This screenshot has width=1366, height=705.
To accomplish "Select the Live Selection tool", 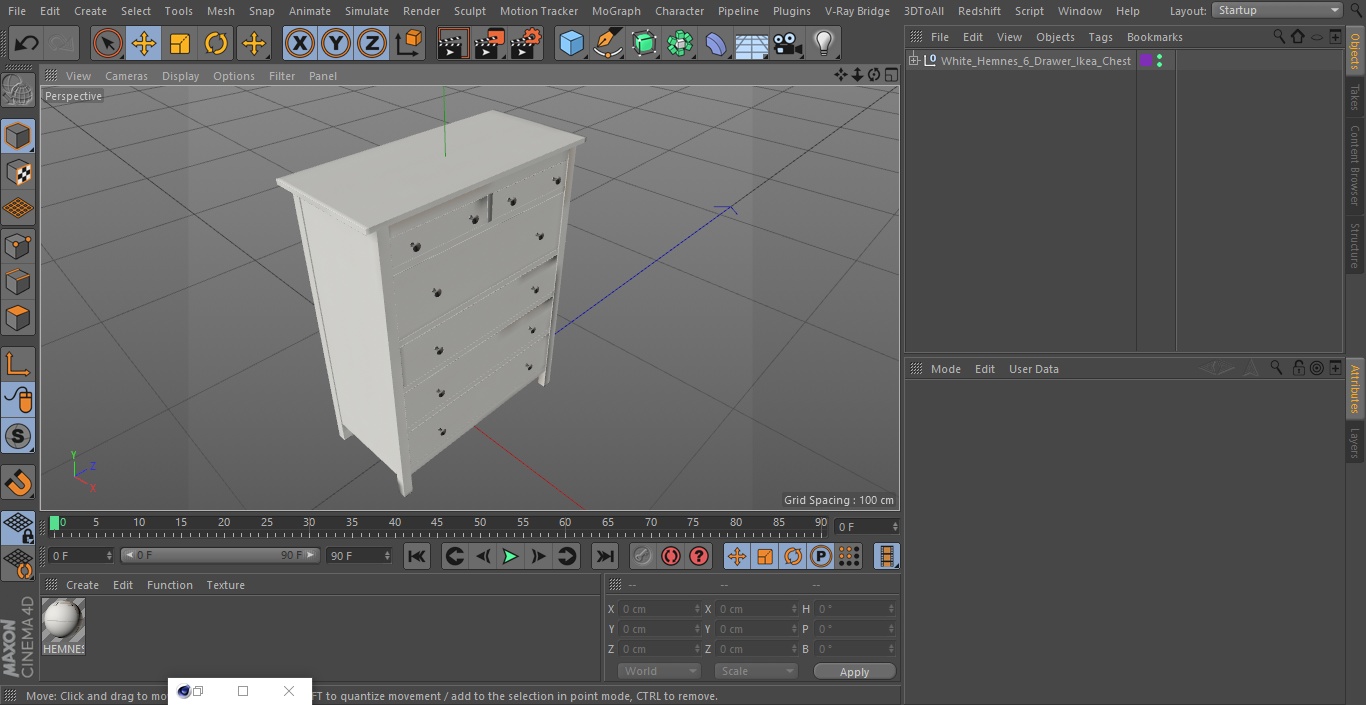I will (107, 44).
